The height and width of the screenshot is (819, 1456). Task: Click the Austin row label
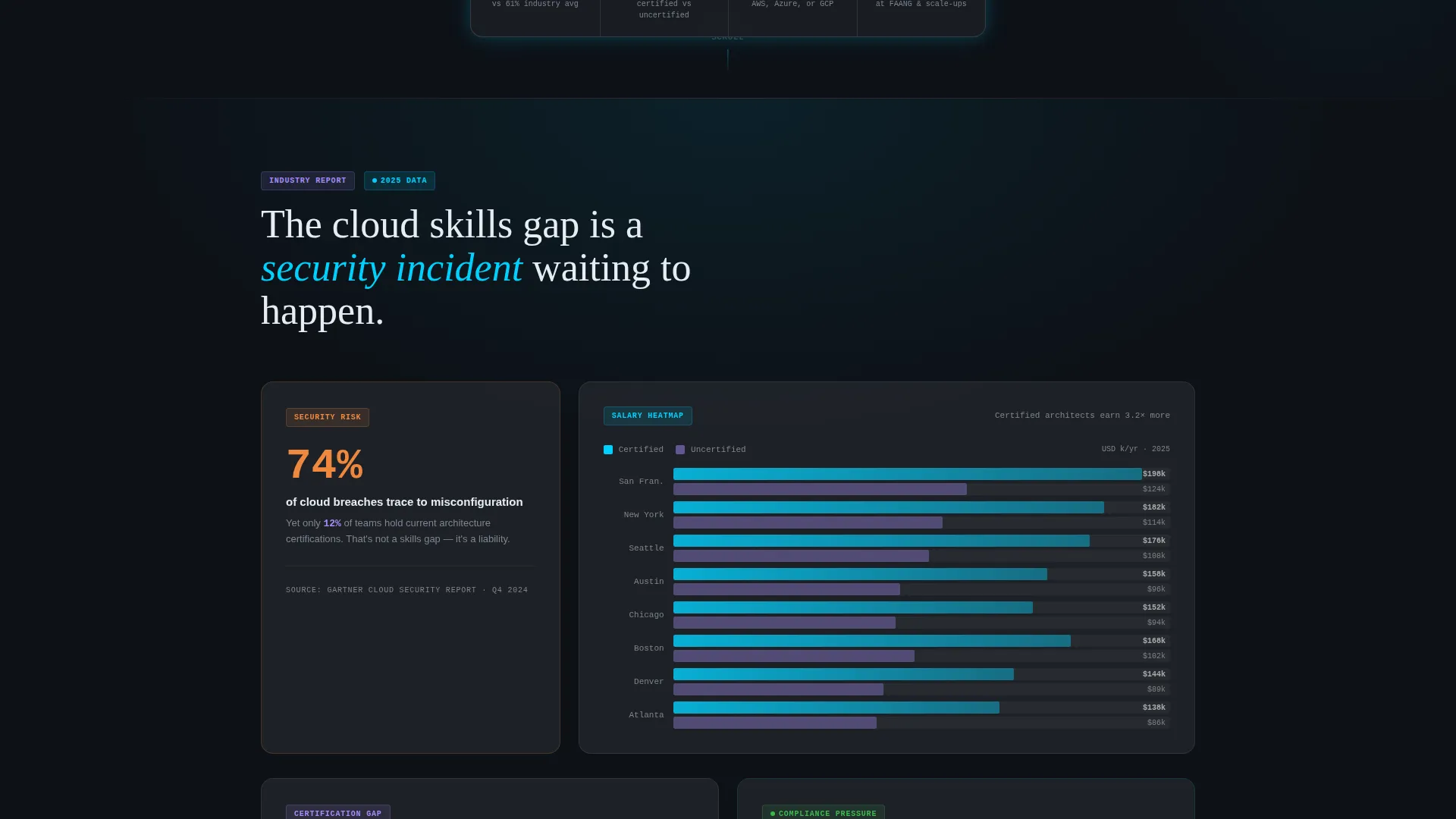point(648,582)
